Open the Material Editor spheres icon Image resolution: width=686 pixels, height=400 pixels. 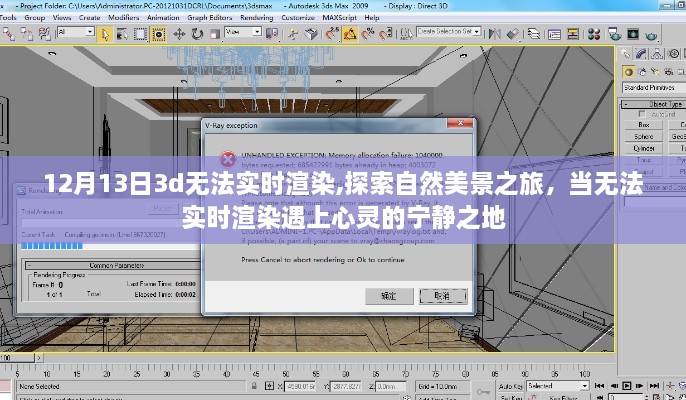point(594,34)
